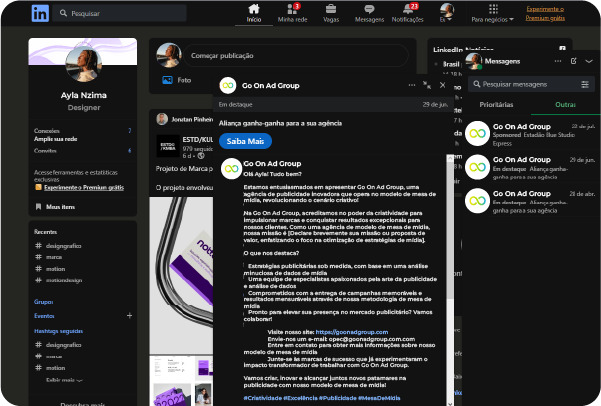Click the LinkedIn logo icon
Image resolution: width=601 pixels, height=406 pixels.
click(x=41, y=13)
